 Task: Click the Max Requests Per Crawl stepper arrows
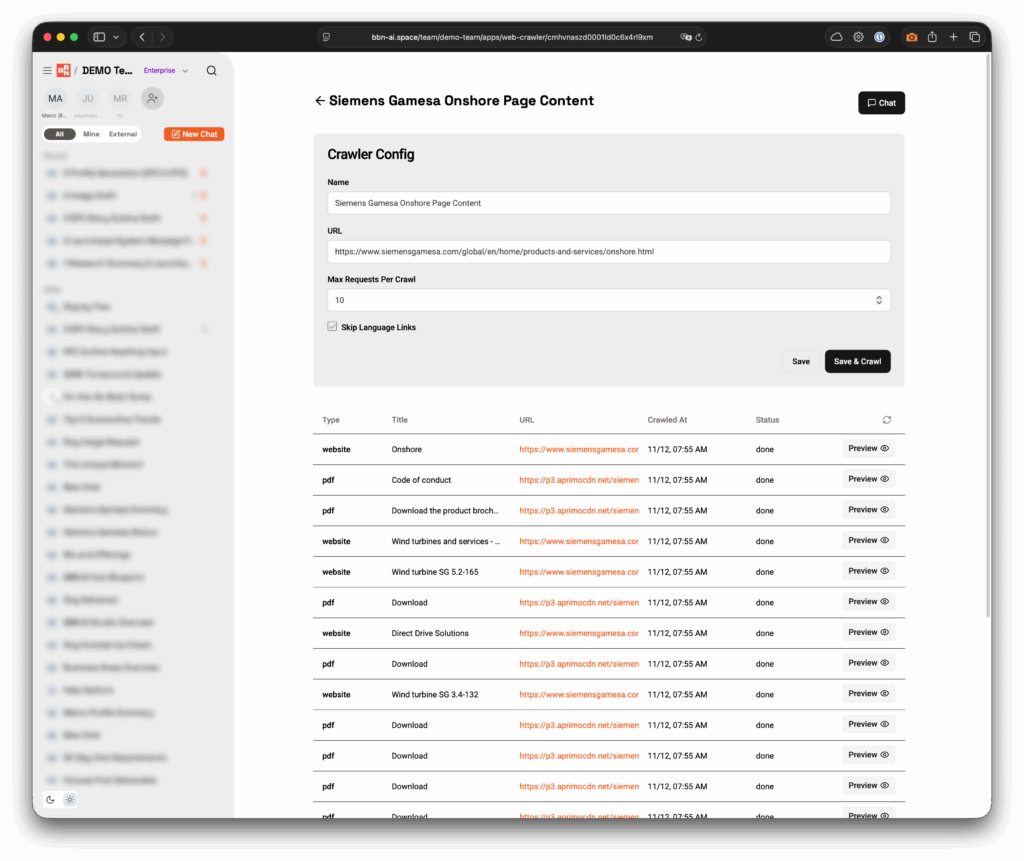click(878, 300)
